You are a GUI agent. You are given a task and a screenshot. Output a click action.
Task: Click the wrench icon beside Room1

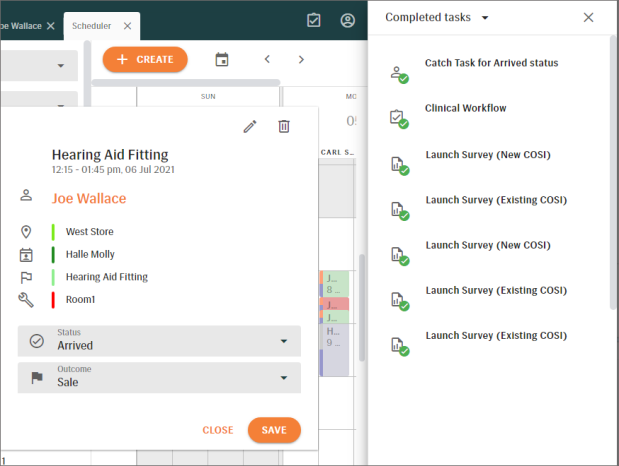(x=26, y=300)
